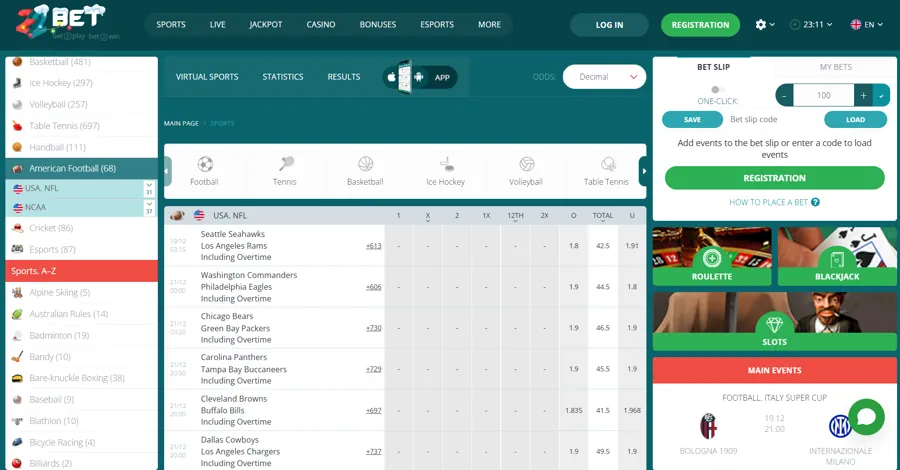Open the live chat bubble
Screen dimensions: 900x470
coord(866,417)
